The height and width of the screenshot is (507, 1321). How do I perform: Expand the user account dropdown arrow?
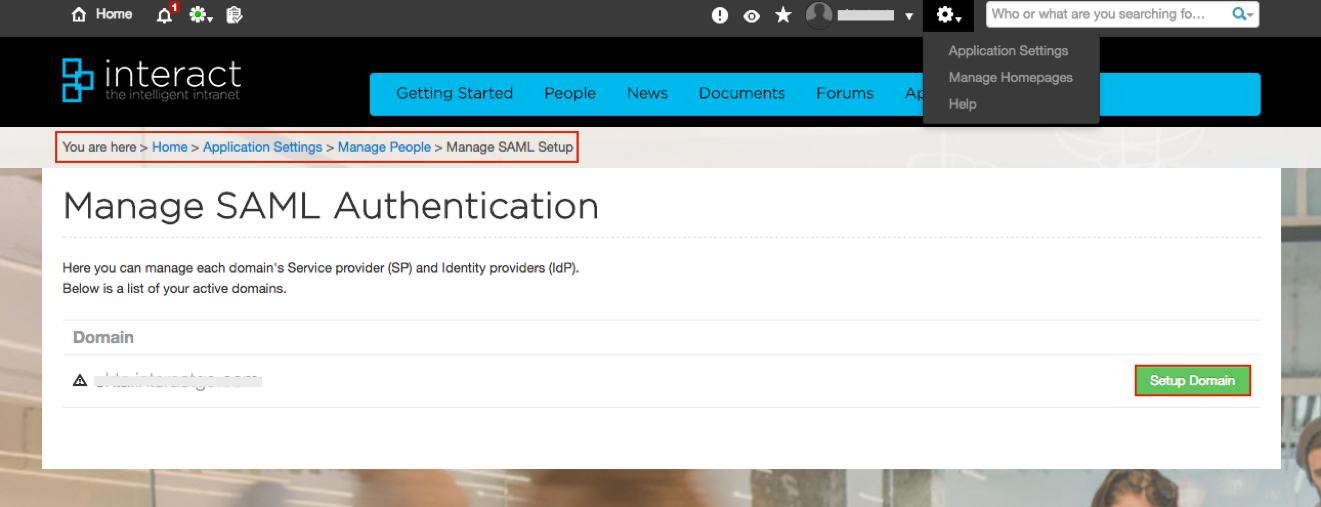pos(908,16)
